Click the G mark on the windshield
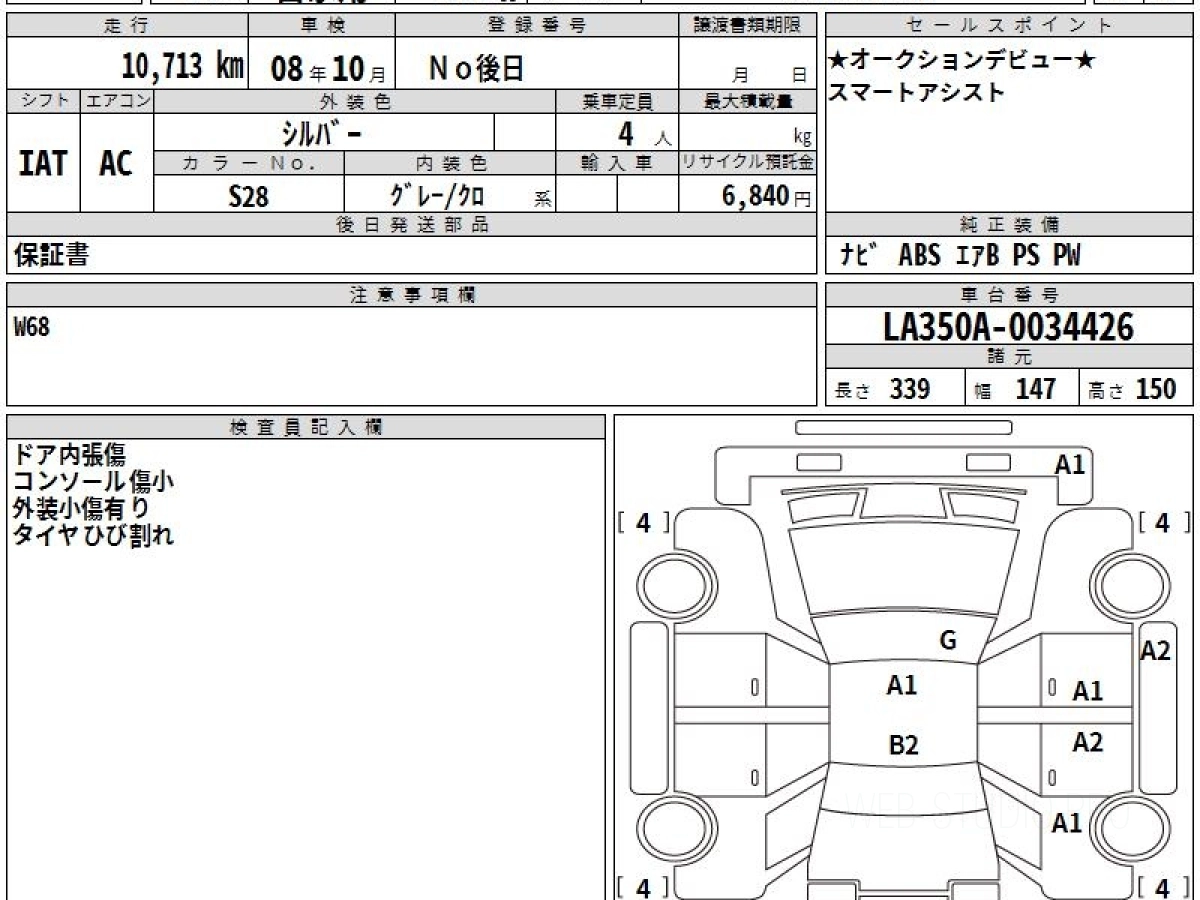 (948, 641)
